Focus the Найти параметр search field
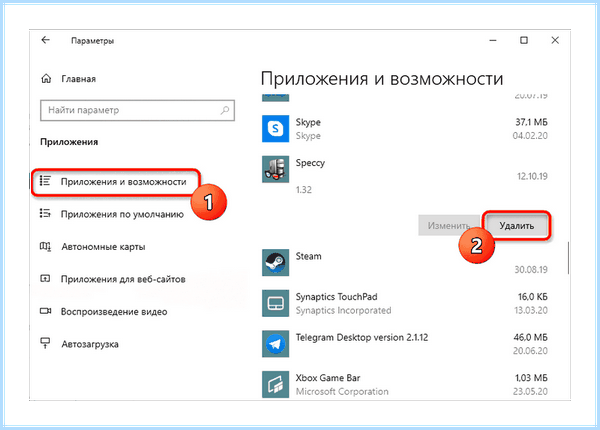This screenshot has width=600, height=430. pos(137,110)
